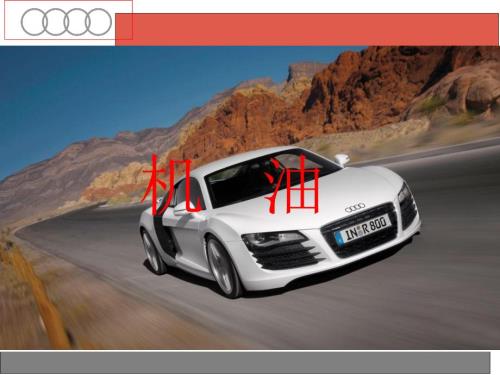Select the gray footer bar
This screenshot has height=375, width=500.
(x=245, y=362)
